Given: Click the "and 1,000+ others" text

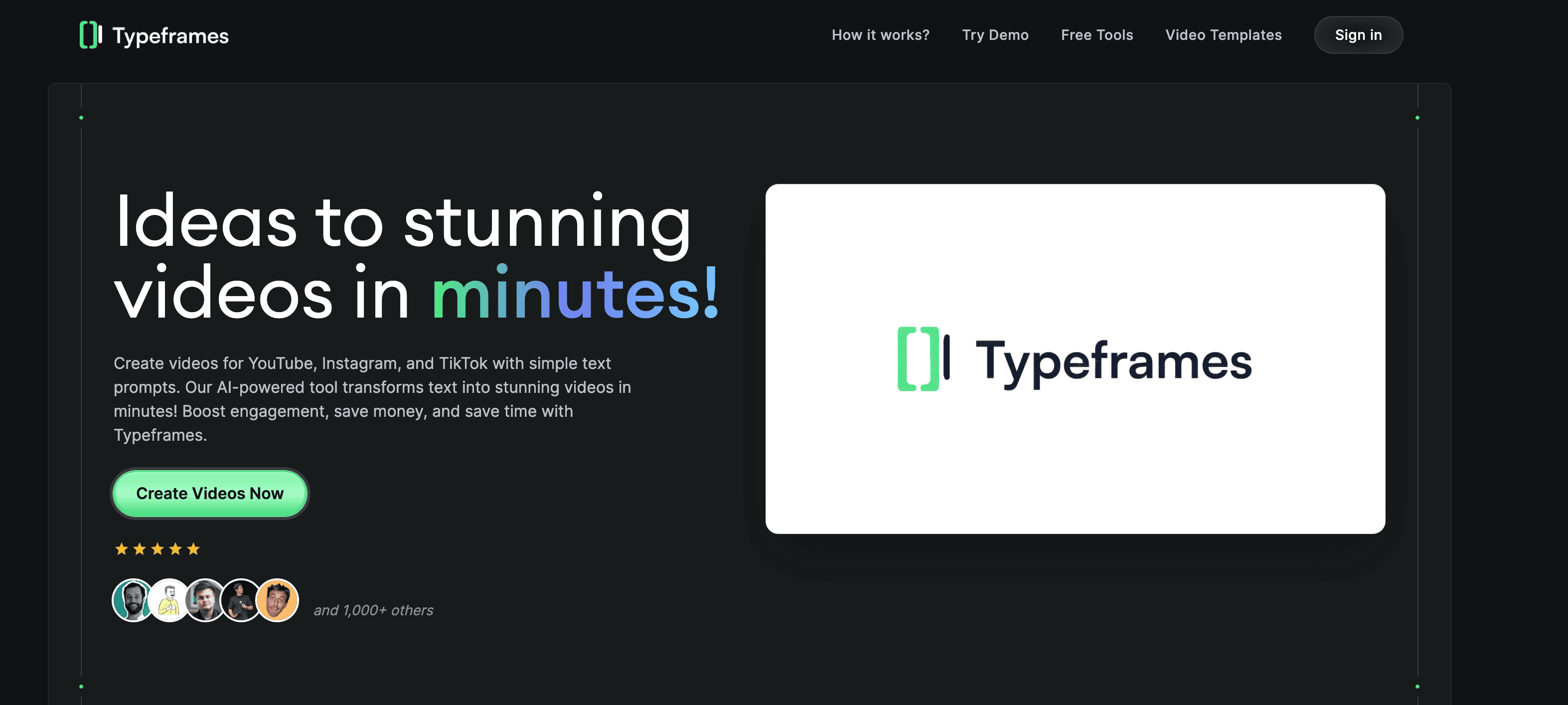Looking at the screenshot, I should click(x=373, y=610).
